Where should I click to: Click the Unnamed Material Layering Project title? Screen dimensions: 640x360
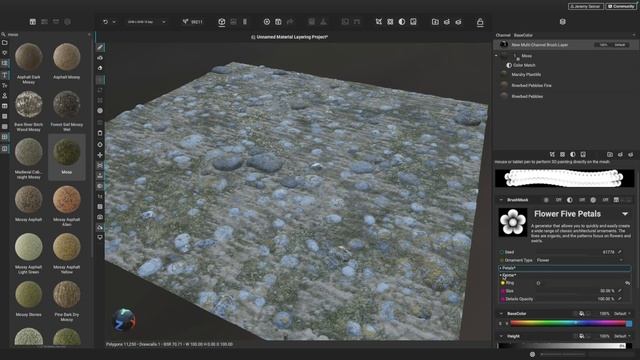[292, 37]
